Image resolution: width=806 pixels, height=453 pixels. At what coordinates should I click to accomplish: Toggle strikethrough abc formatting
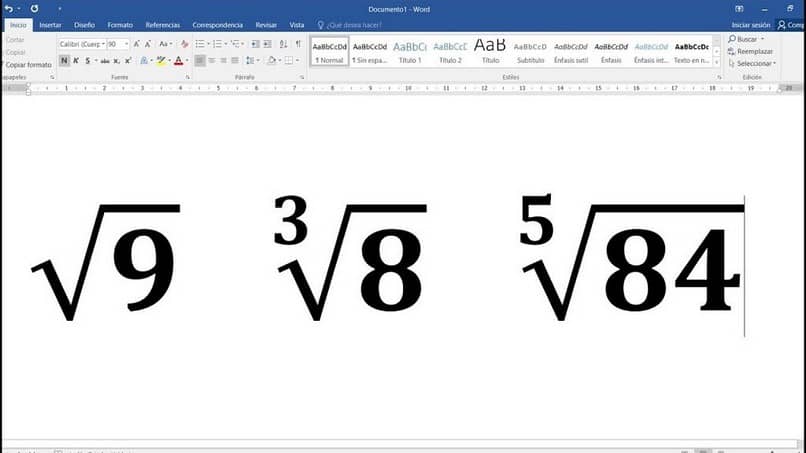pos(105,61)
